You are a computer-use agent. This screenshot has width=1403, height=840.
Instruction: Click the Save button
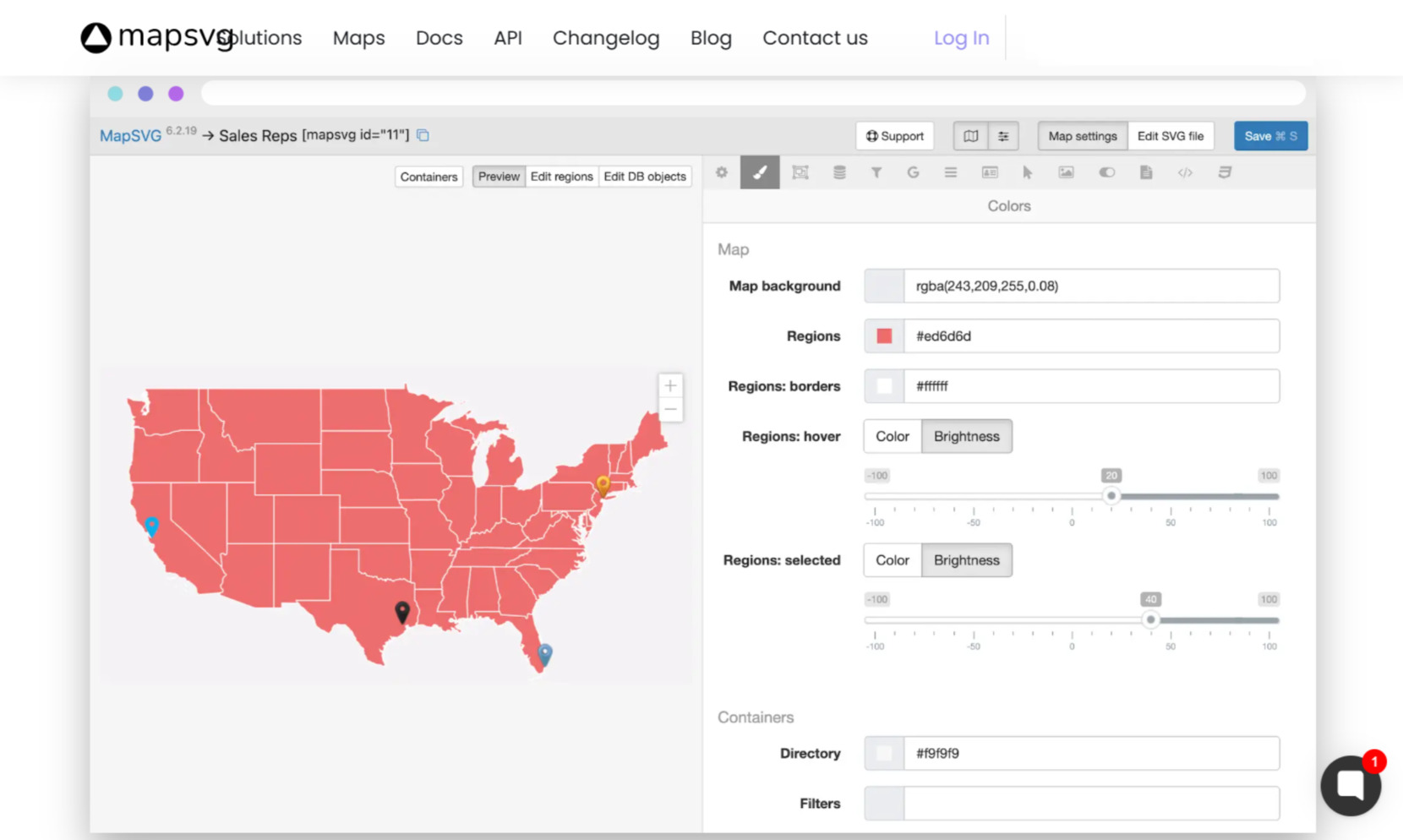click(1270, 135)
